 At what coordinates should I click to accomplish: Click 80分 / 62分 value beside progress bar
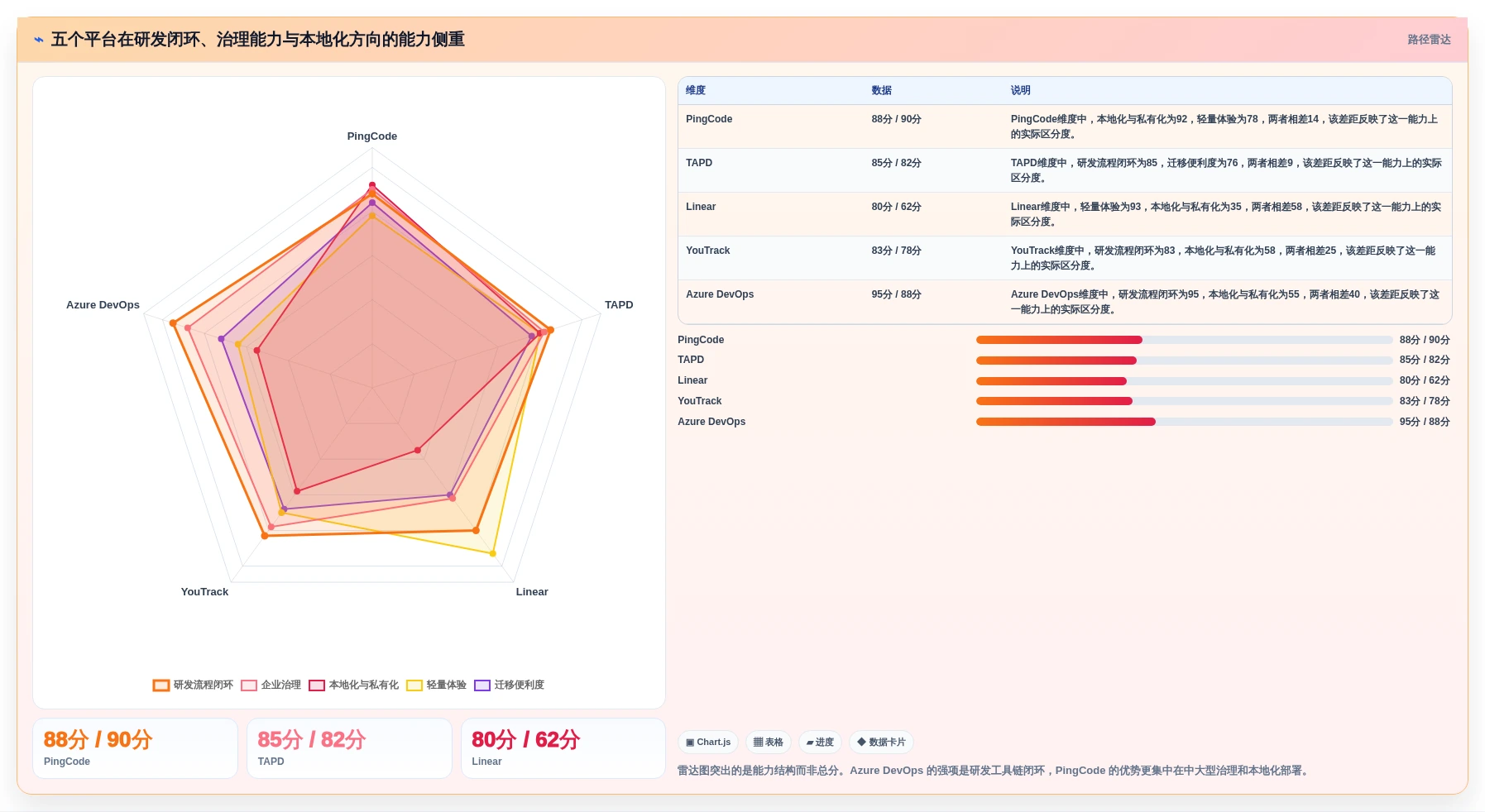[x=1425, y=380]
